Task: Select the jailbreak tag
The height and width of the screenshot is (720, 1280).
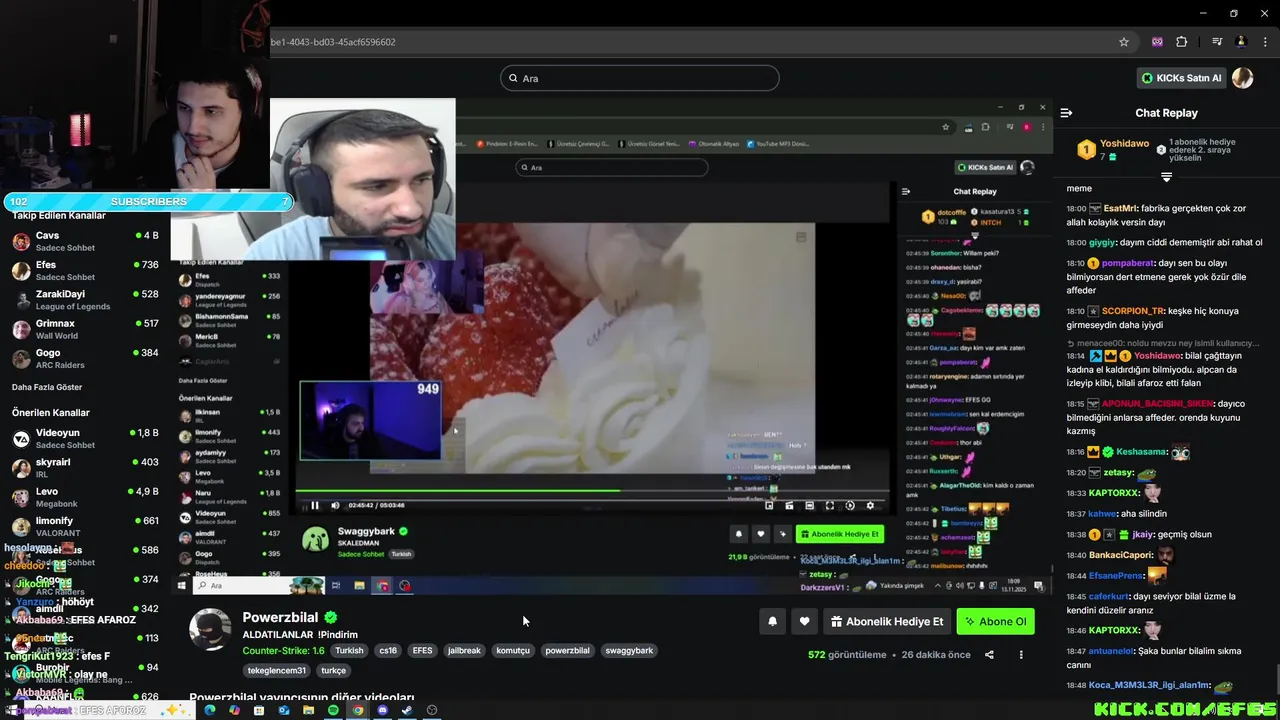Action: (464, 650)
